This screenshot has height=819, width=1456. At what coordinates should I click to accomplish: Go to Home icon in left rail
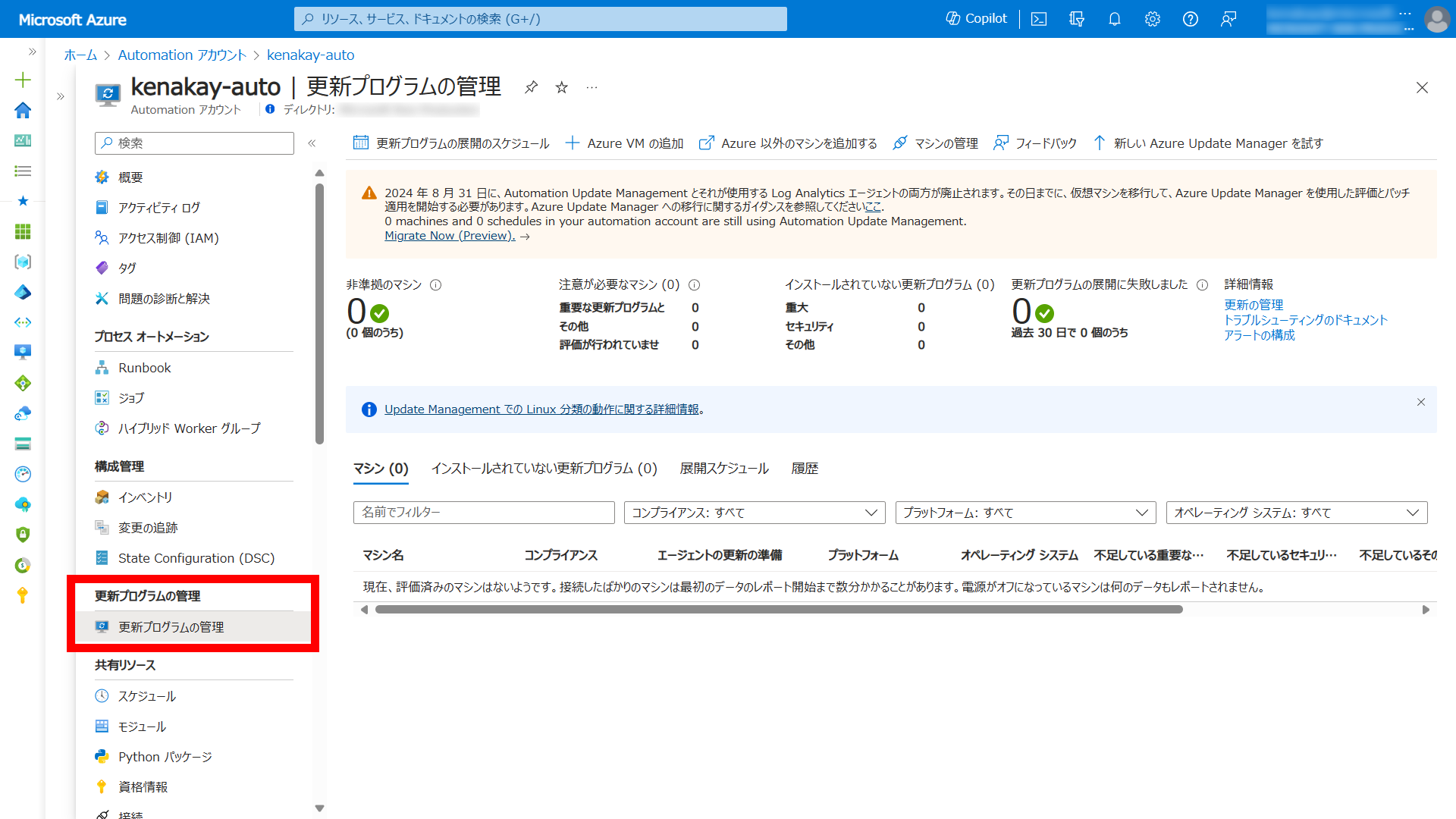pyautogui.click(x=23, y=111)
